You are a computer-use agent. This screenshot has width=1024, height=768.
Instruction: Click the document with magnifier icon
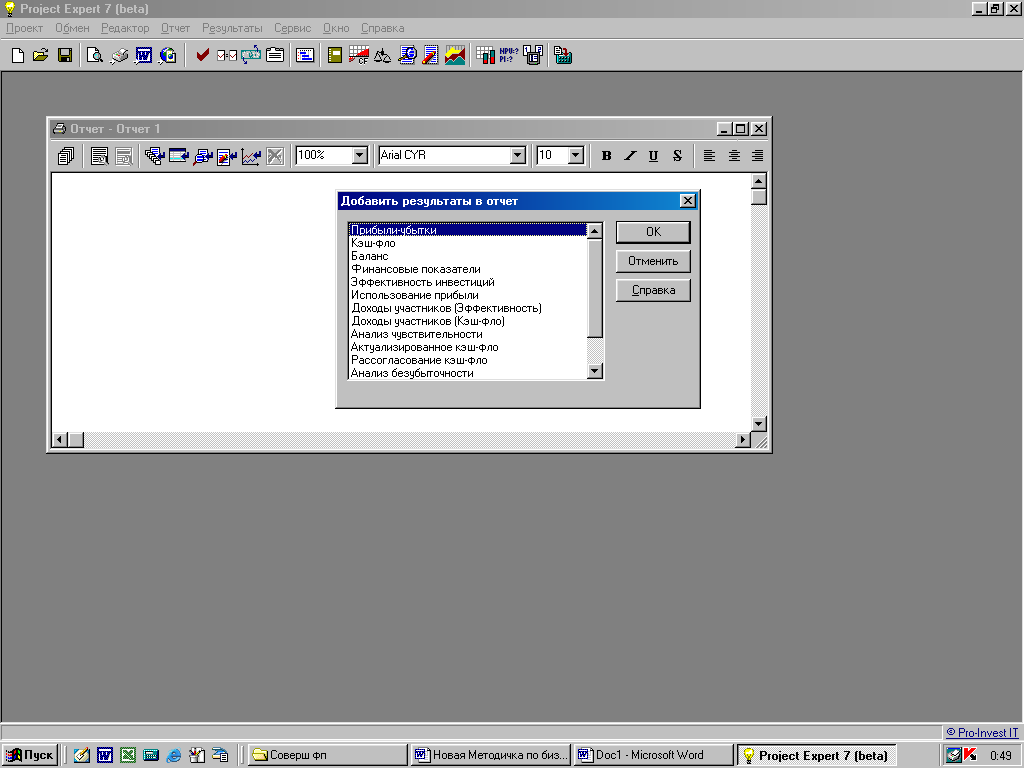[x=407, y=56]
